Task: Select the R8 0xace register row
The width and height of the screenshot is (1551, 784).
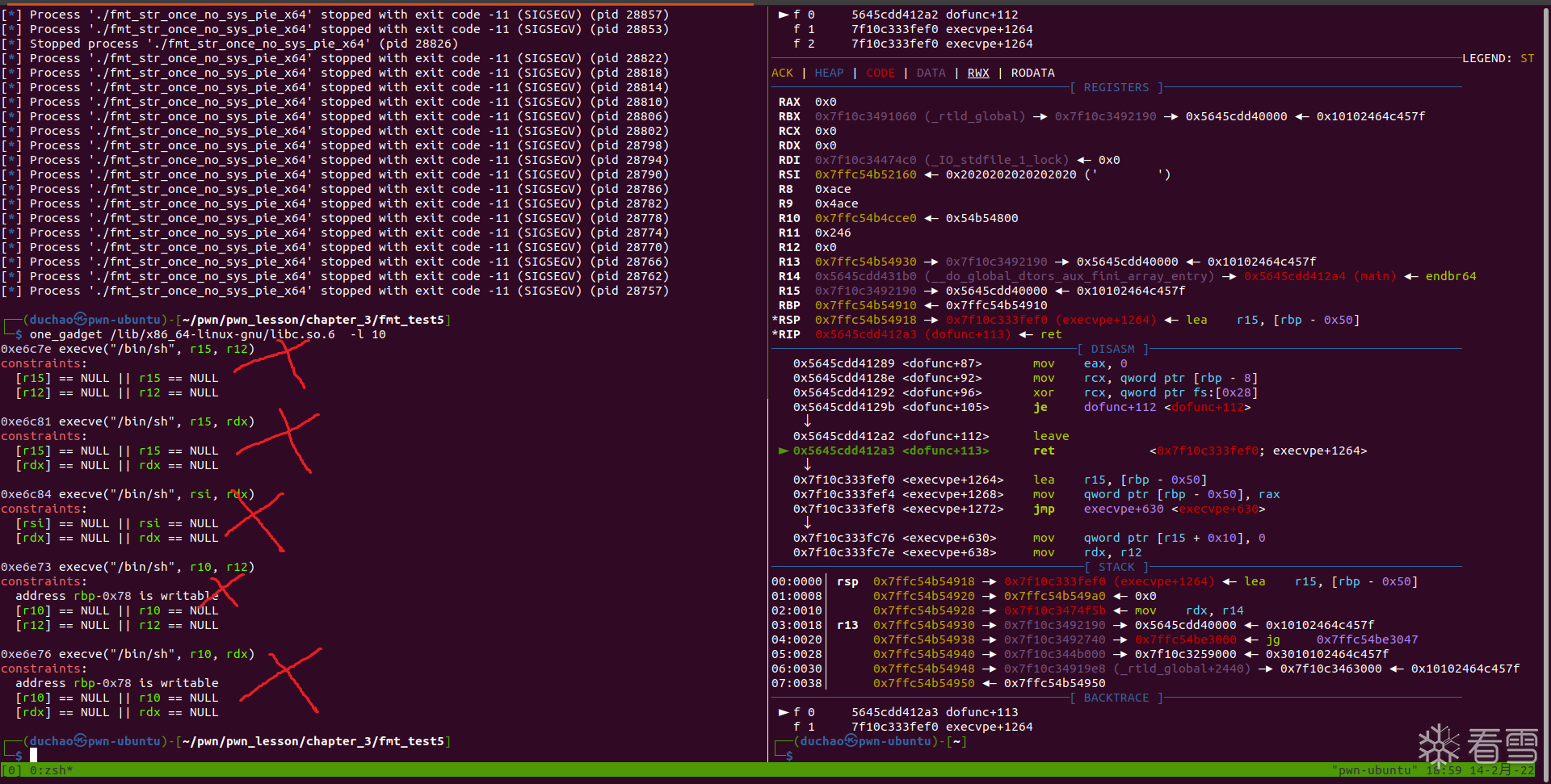Action: point(815,189)
